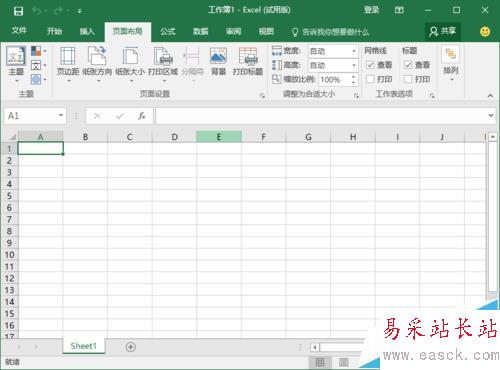
Task: Click the insert function fx icon
Action: coord(142,116)
